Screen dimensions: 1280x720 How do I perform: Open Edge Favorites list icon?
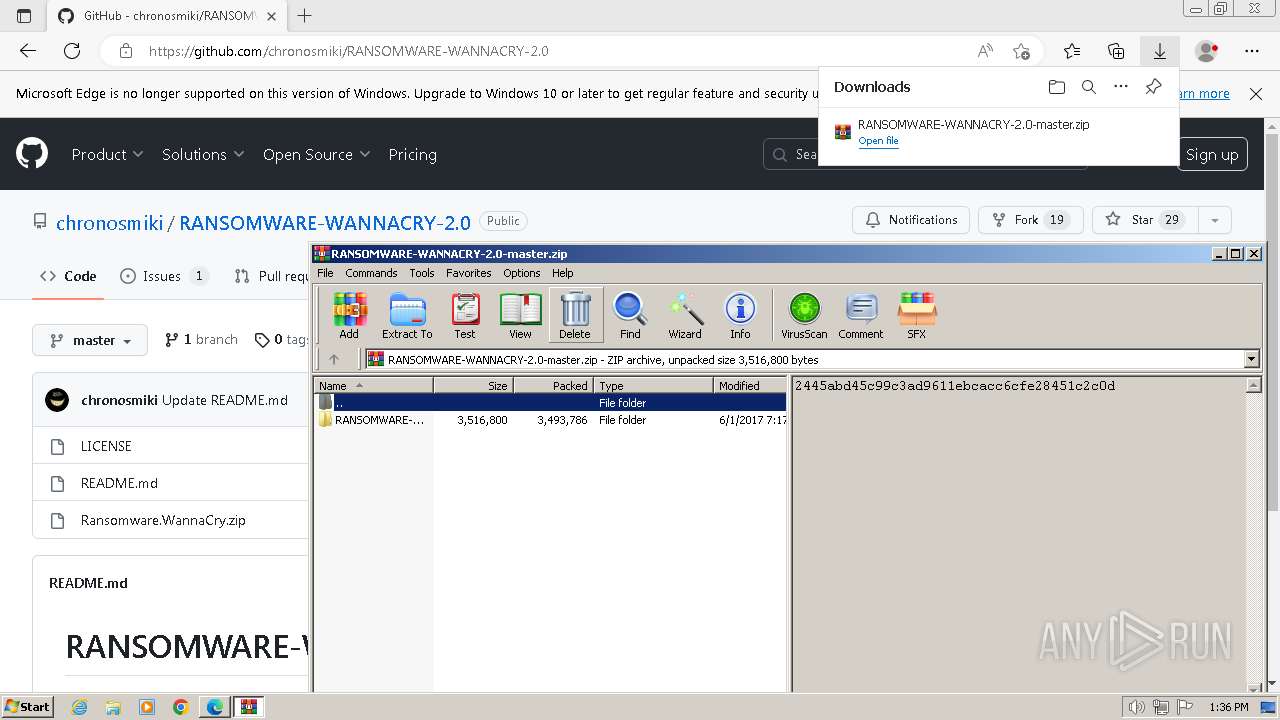[1072, 51]
